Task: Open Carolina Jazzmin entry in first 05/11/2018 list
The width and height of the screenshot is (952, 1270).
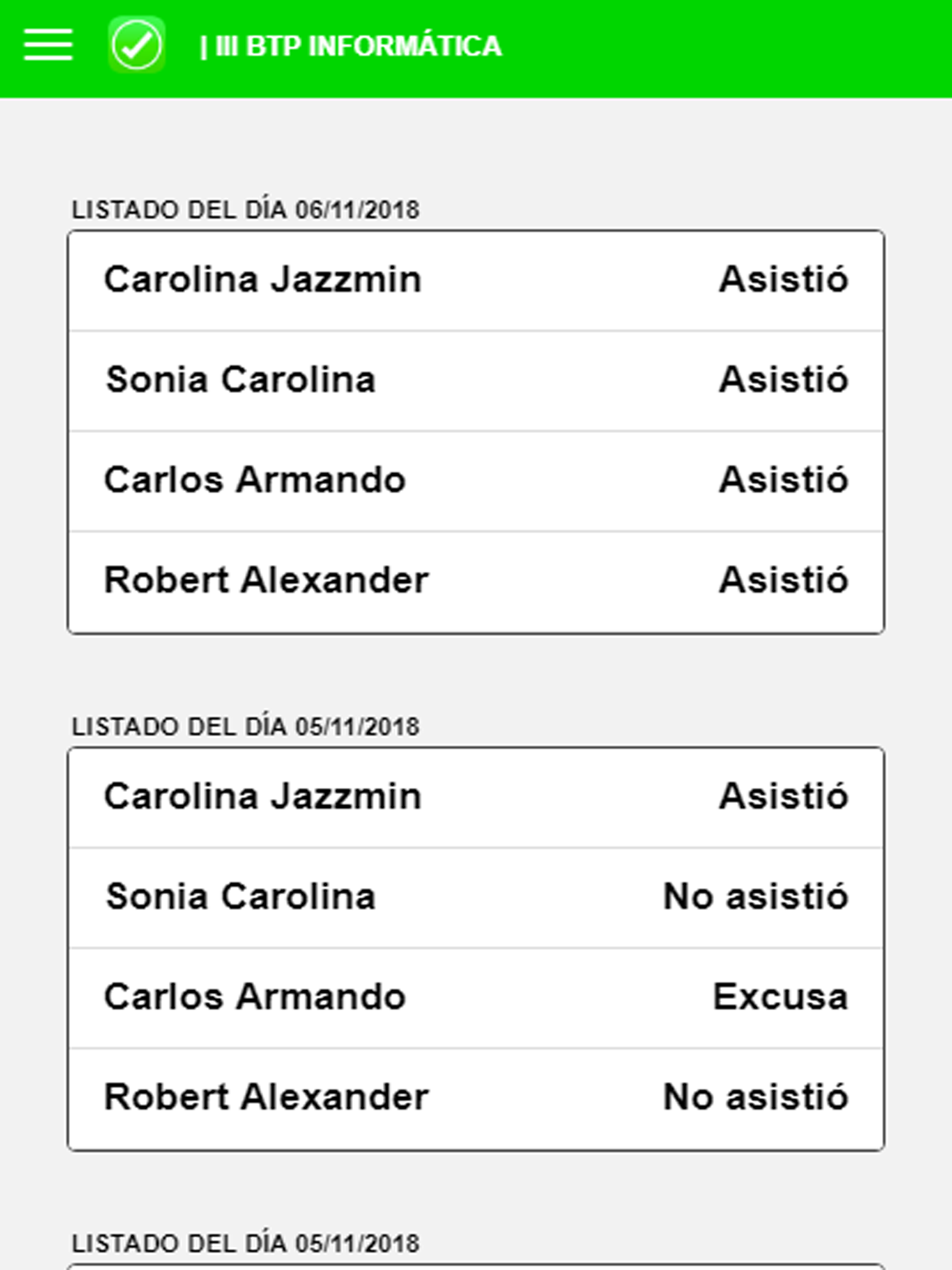Action: 476,798
